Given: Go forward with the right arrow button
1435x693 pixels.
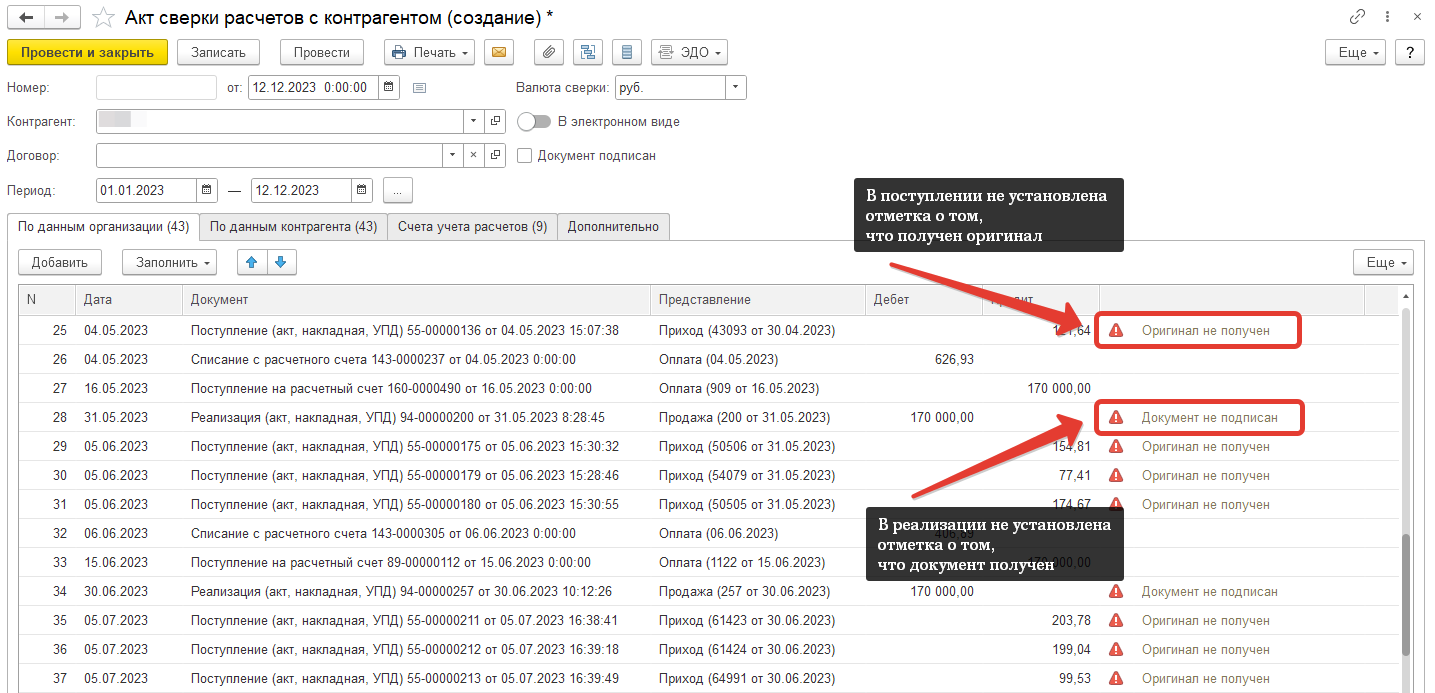Looking at the screenshot, I should [62, 17].
